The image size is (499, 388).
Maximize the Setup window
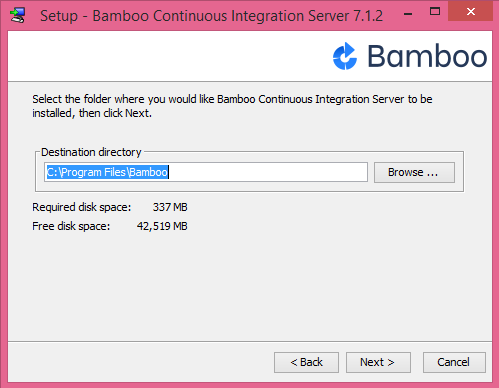tap(435, 12)
